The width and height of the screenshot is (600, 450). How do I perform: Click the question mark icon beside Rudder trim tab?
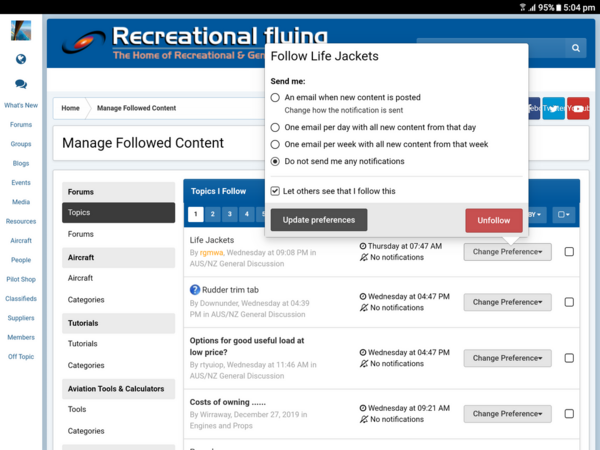pos(196,290)
